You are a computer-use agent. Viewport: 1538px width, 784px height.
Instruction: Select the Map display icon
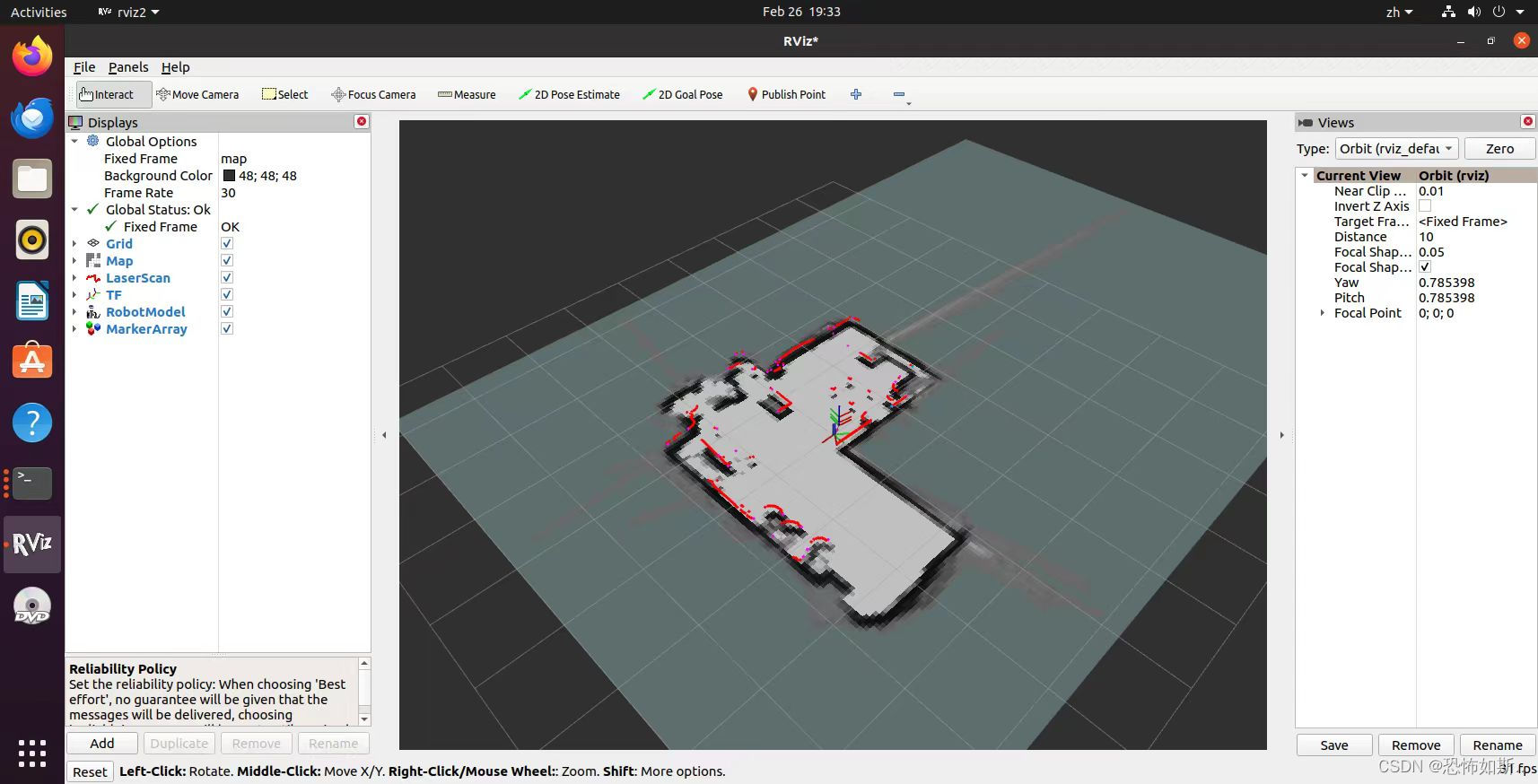[x=93, y=260]
